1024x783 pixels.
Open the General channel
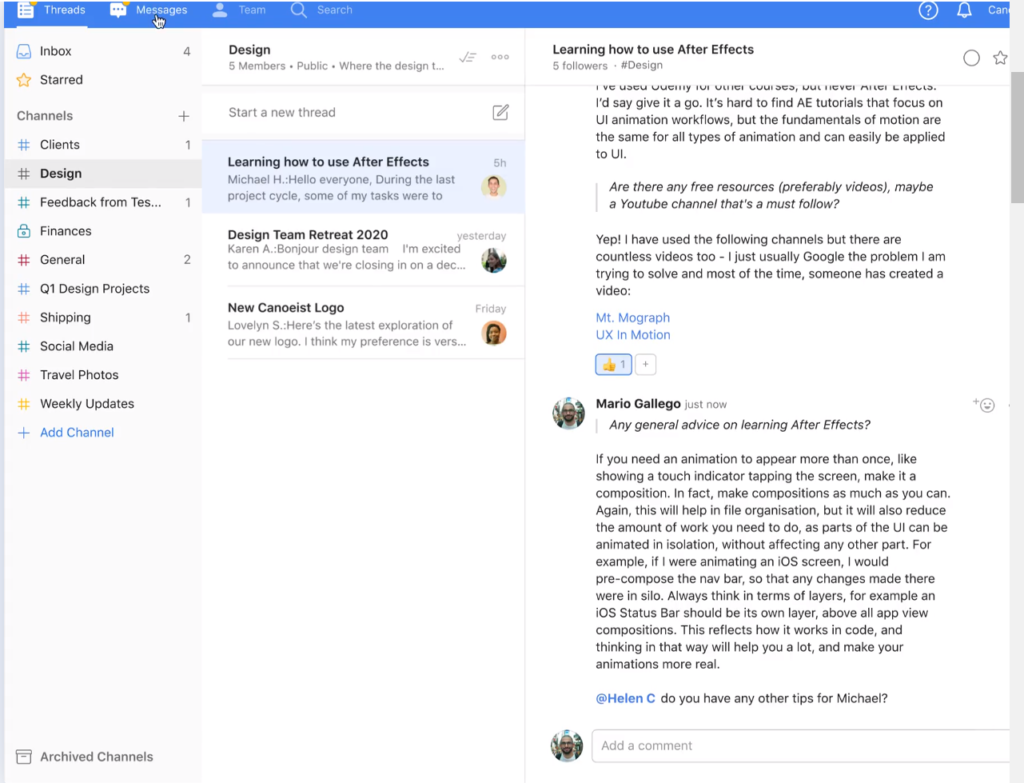click(x=103, y=260)
